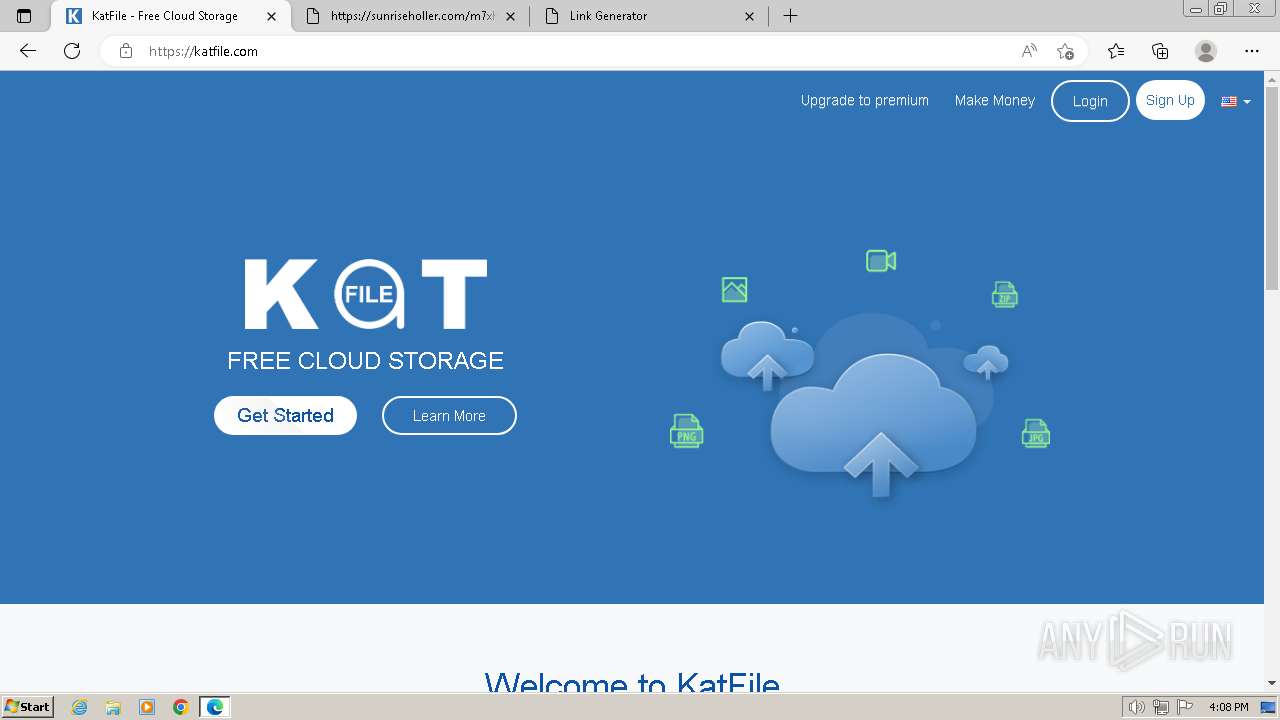Click the volume speaker tray icon
This screenshot has height=720, width=1280.
point(1136,707)
